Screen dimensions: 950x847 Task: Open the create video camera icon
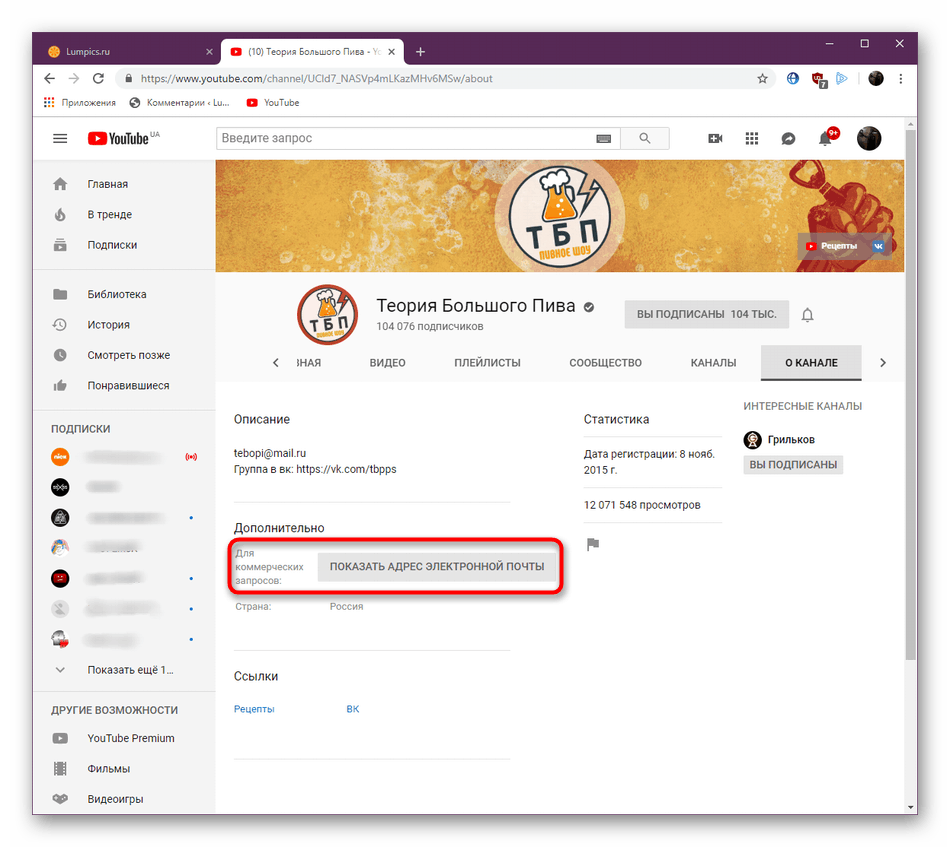click(x=715, y=138)
